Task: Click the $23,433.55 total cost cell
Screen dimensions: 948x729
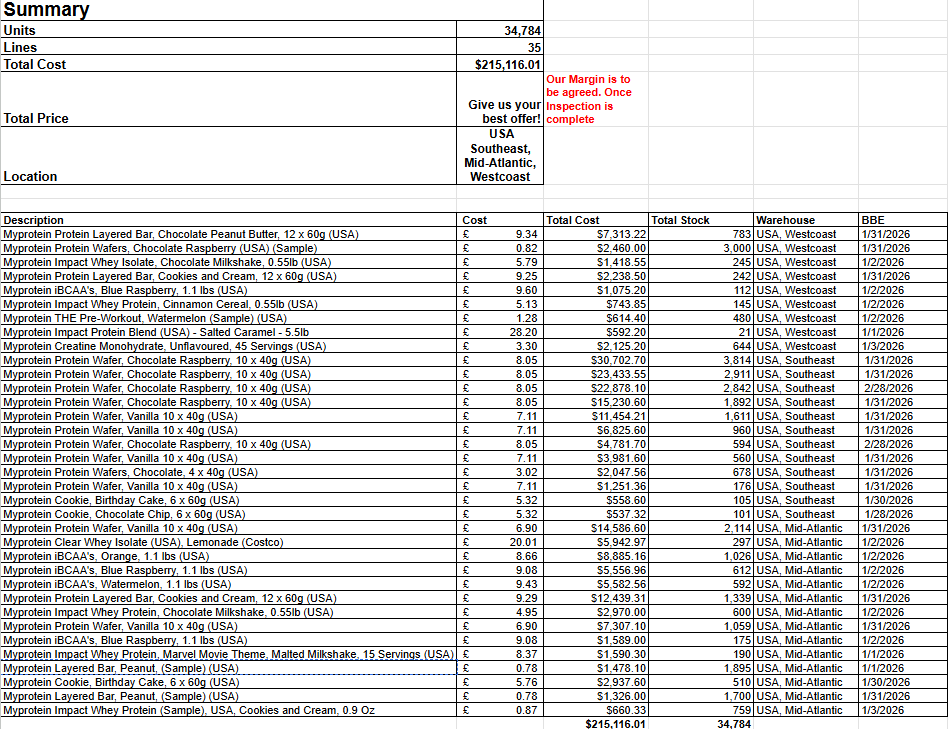Action: (x=596, y=374)
